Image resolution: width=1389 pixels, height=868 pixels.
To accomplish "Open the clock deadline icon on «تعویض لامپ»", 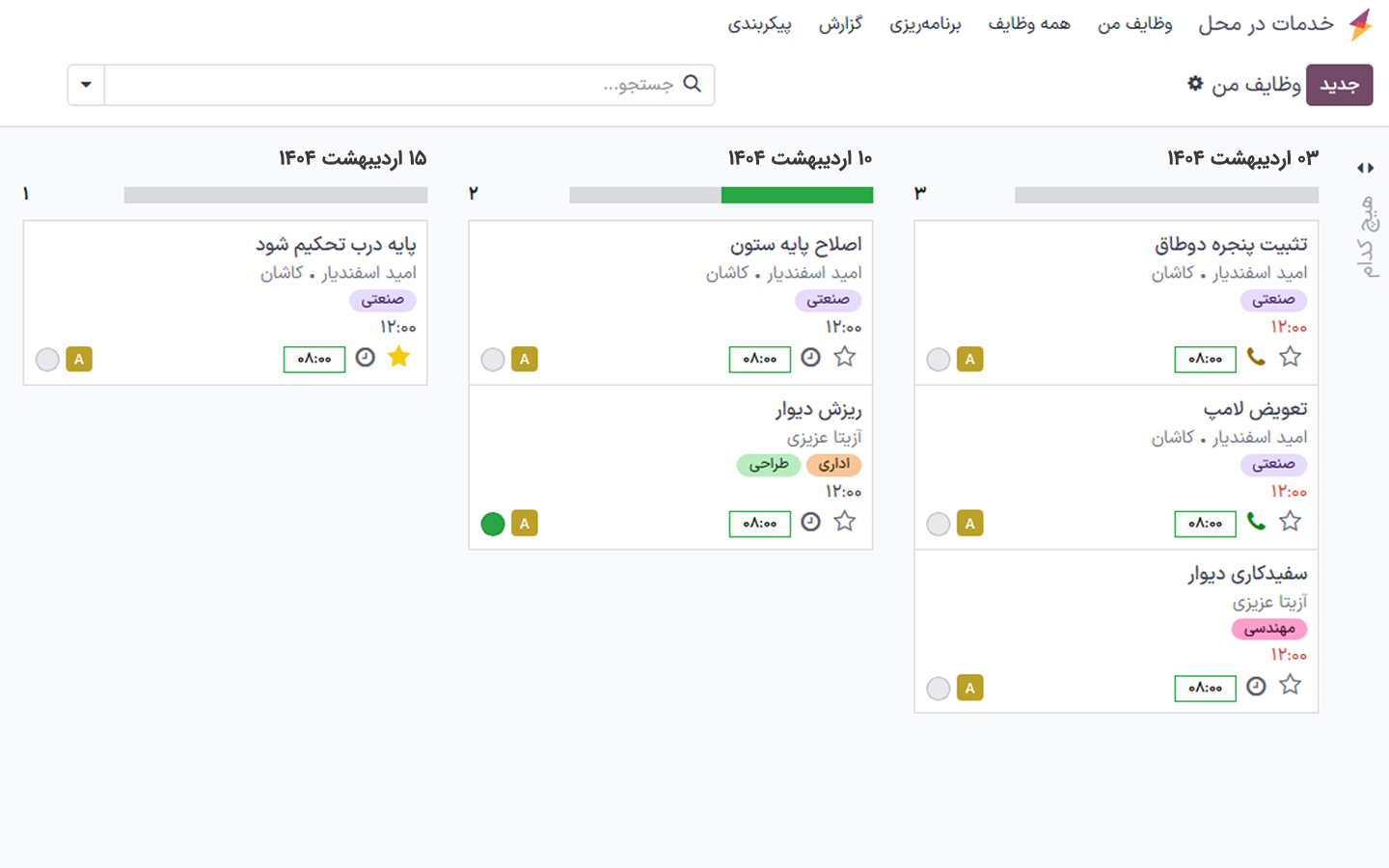I will pos(1255,522).
